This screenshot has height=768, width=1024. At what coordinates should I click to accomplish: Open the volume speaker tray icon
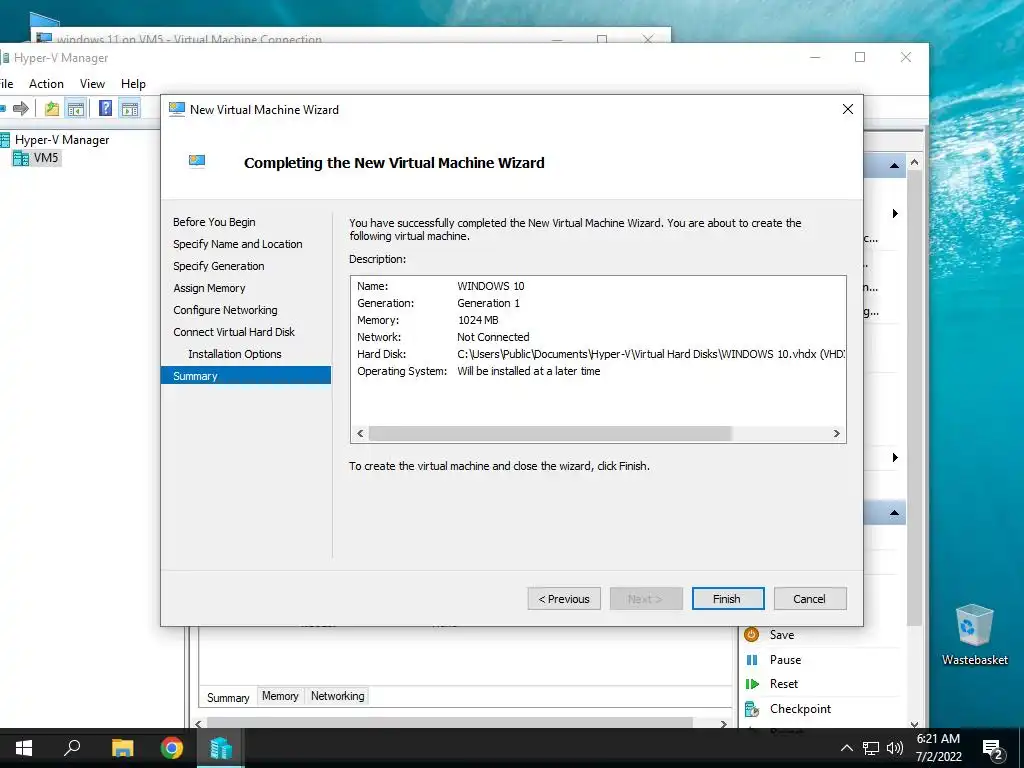click(x=895, y=748)
